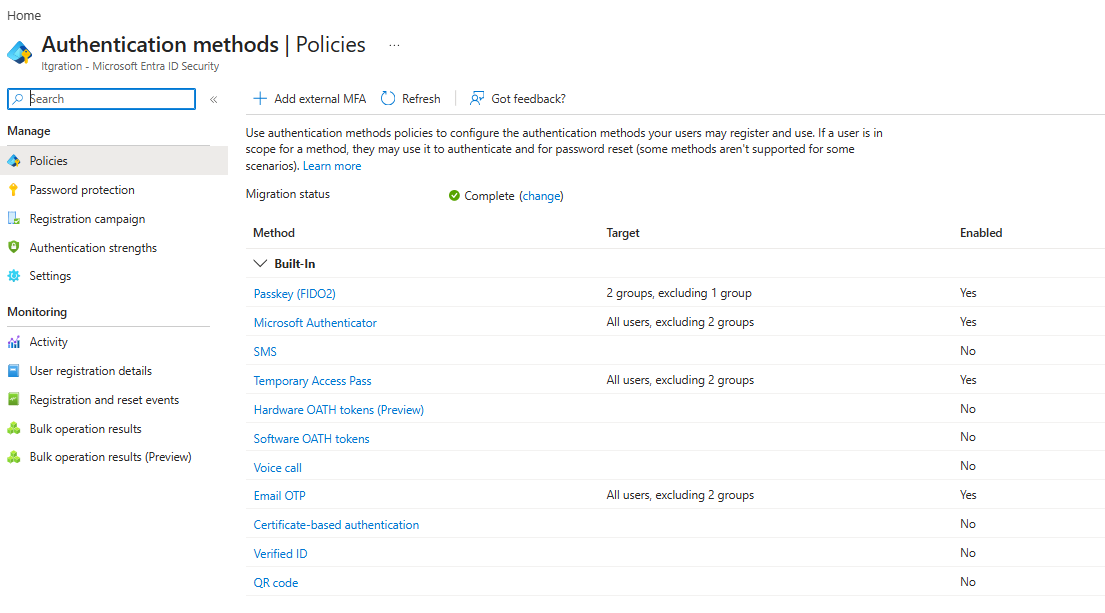The height and width of the screenshot is (613, 1105).
Task: Collapse the sidebar with double chevron
Action: pyautogui.click(x=214, y=99)
